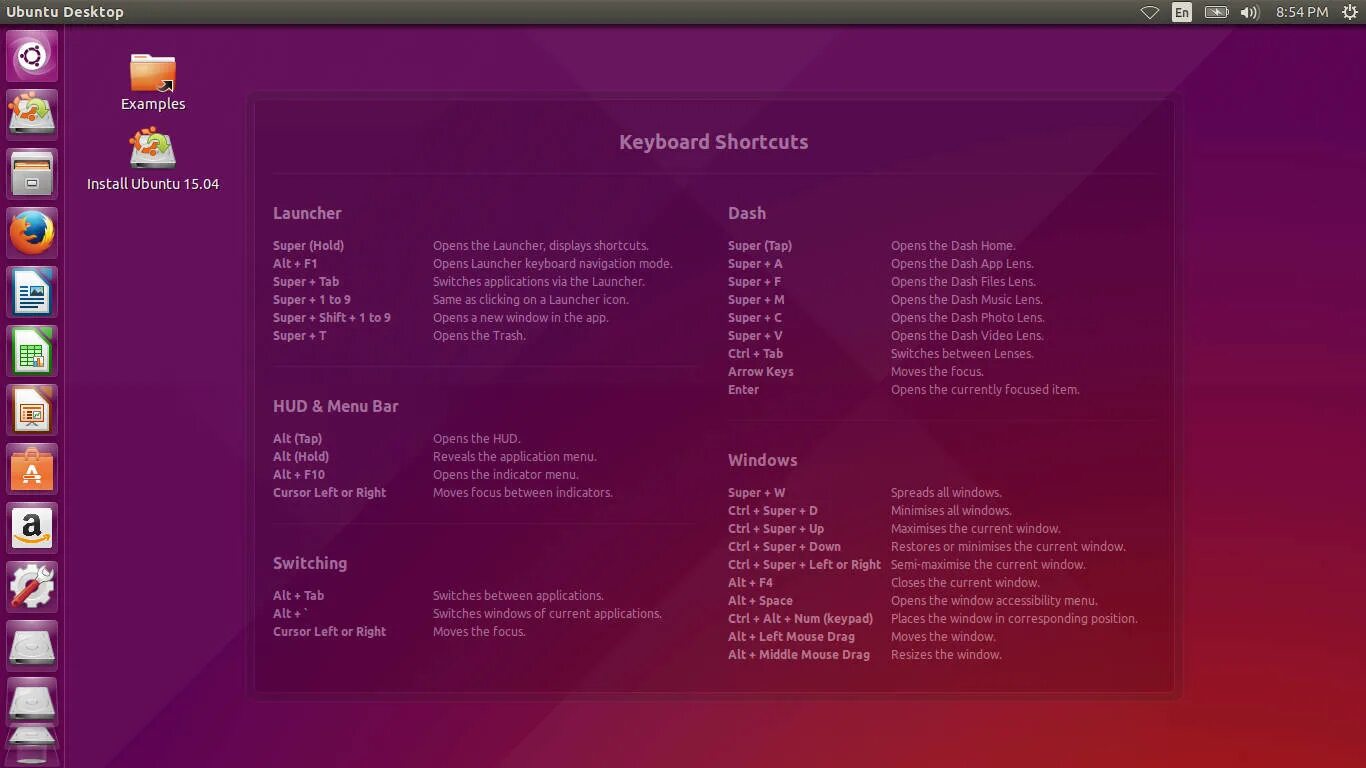Open LibreOffice Writer from launcher
The image size is (1366, 768).
(33, 292)
